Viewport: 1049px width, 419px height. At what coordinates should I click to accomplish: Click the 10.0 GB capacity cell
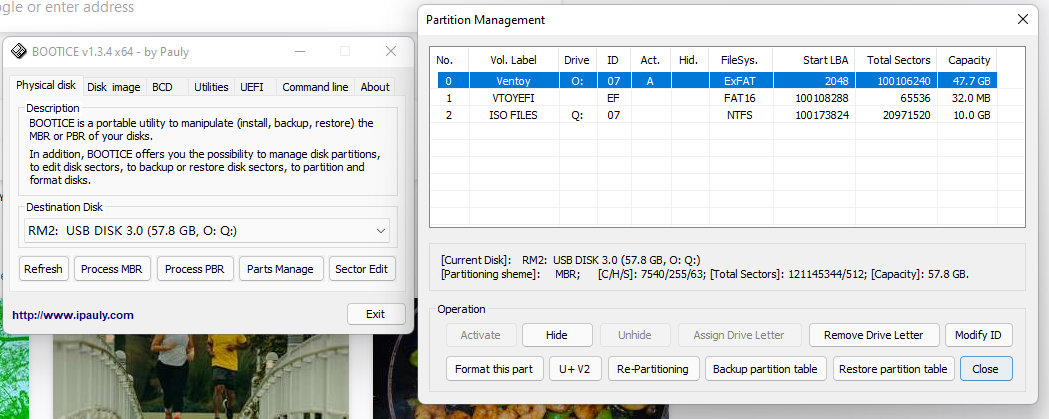pos(967,114)
